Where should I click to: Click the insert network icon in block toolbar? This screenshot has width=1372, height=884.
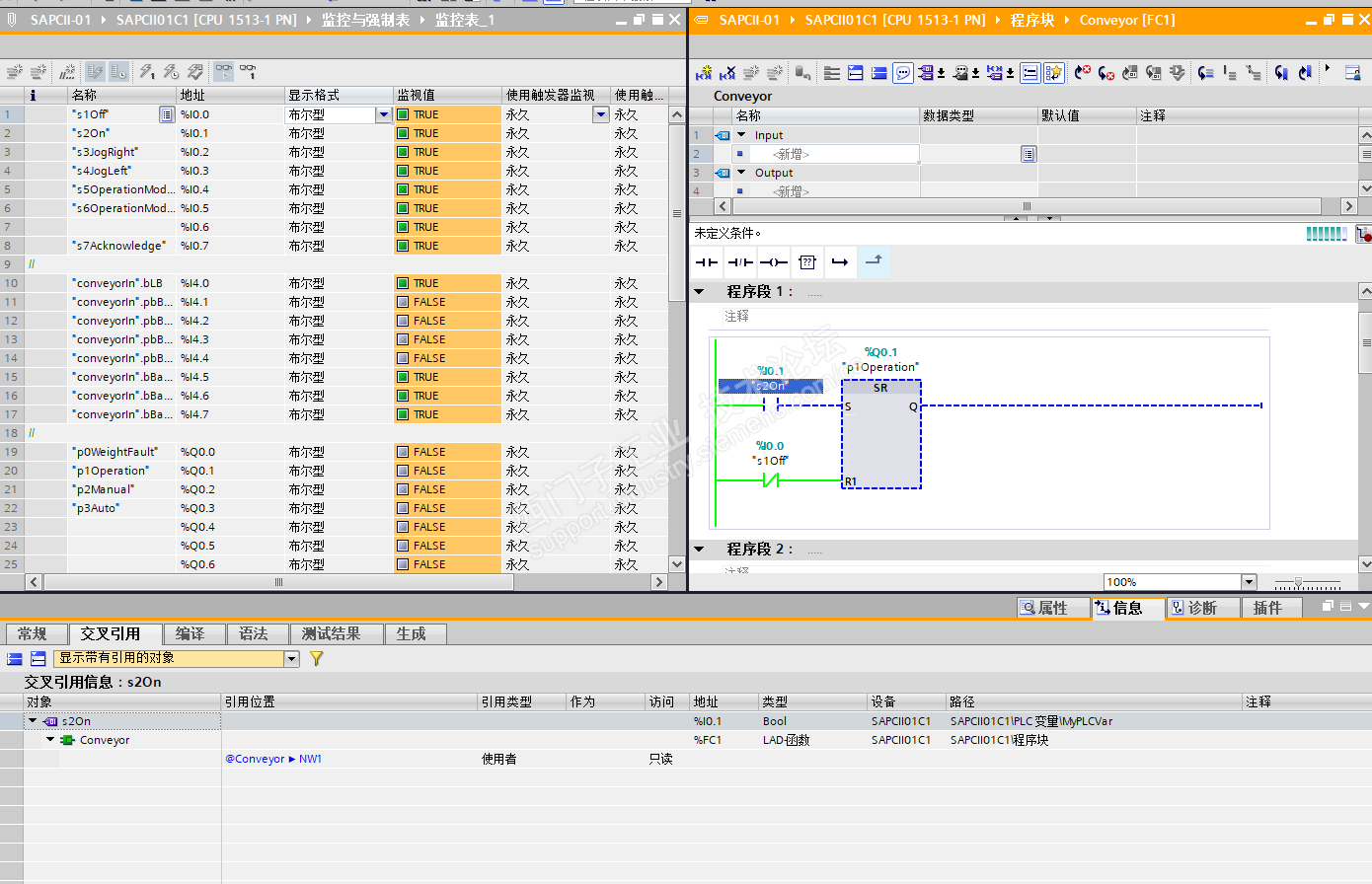coord(704,73)
